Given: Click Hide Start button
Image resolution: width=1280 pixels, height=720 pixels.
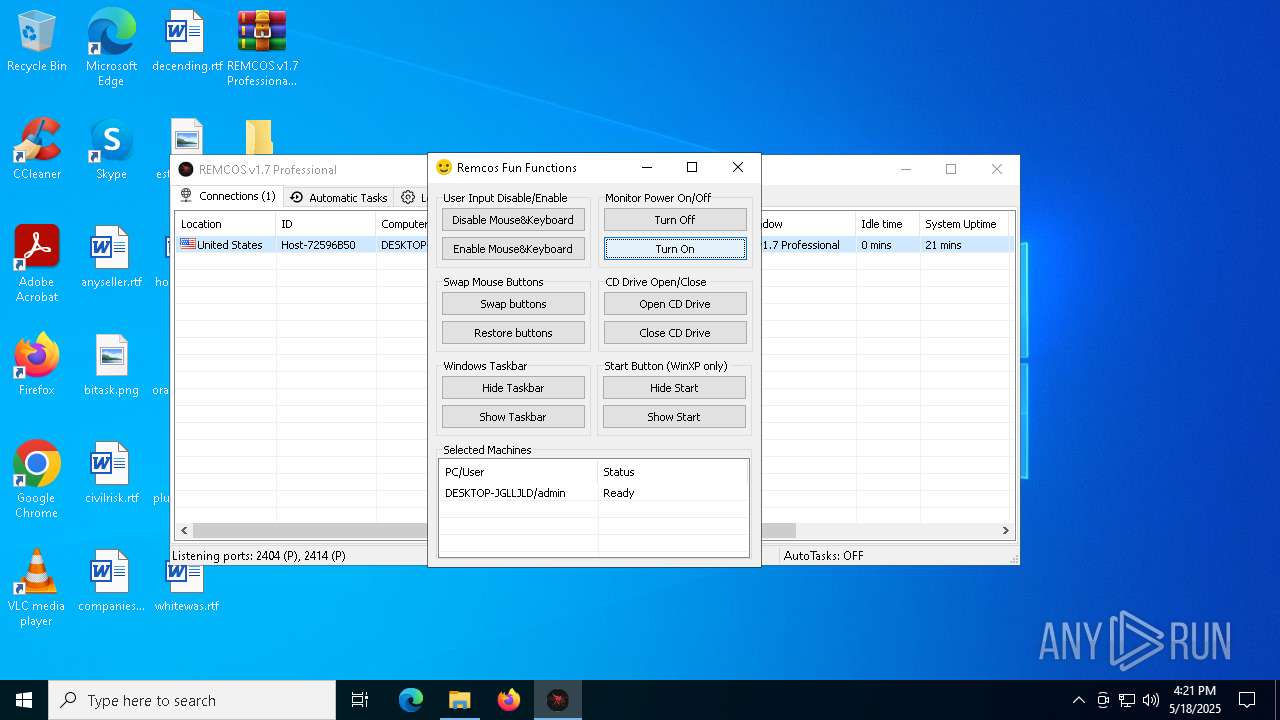Looking at the screenshot, I should pyautogui.click(x=675, y=388).
